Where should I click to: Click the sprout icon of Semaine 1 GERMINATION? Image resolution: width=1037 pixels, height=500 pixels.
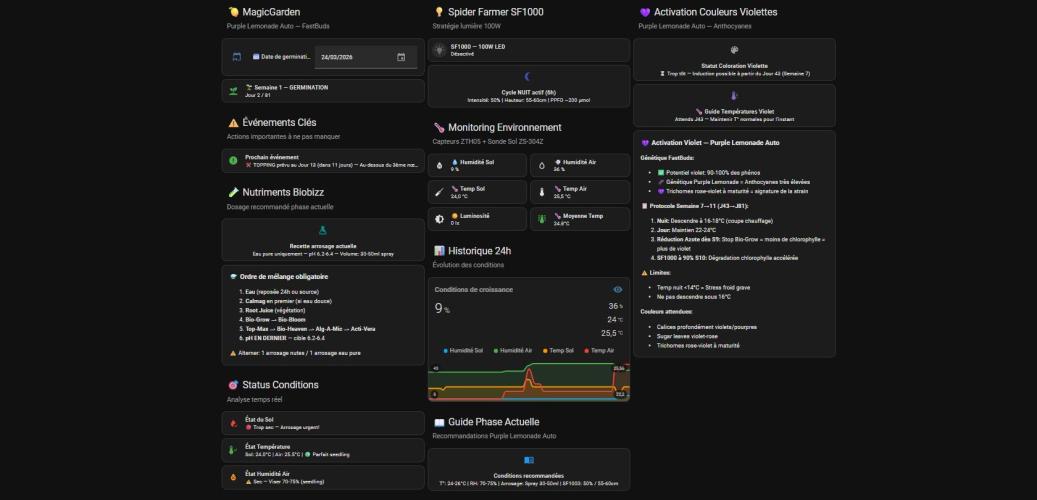click(x=233, y=91)
